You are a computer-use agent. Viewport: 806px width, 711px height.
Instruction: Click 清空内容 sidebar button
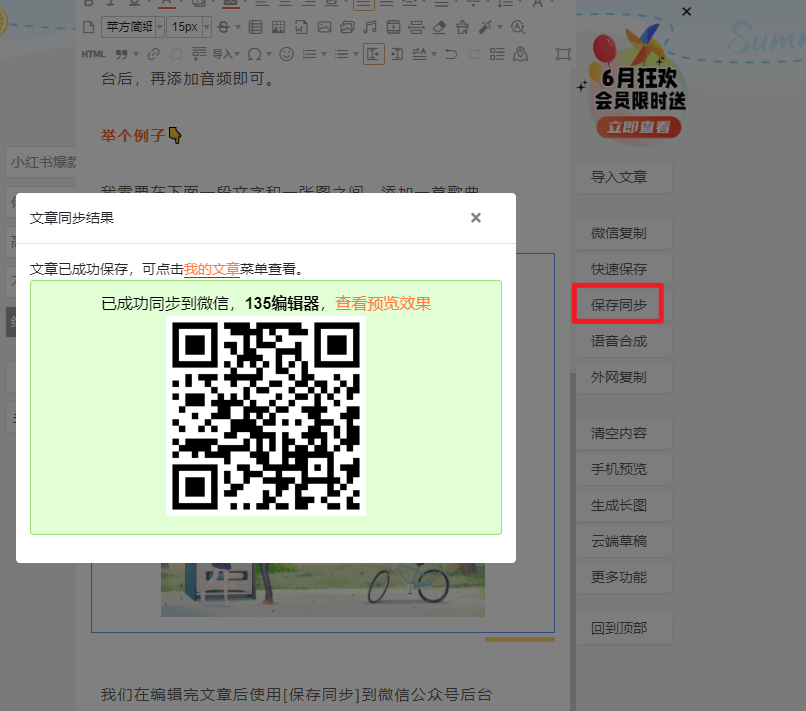(x=624, y=433)
